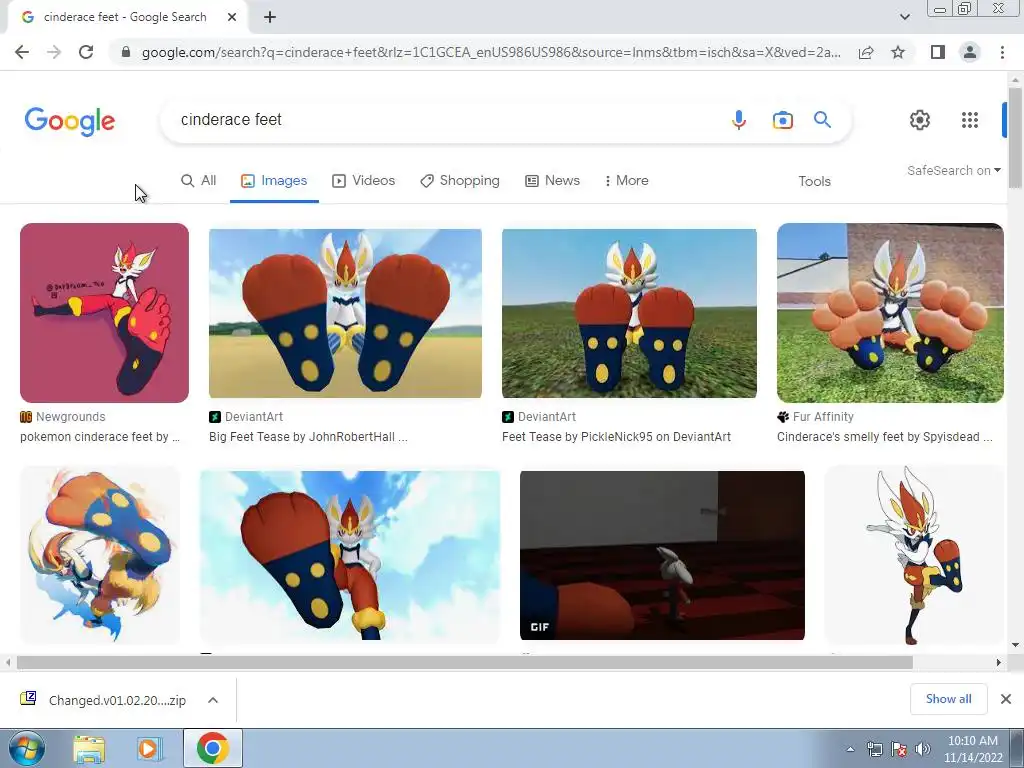Go back to the previous page
This screenshot has width=1024, height=768.
pos(22,52)
